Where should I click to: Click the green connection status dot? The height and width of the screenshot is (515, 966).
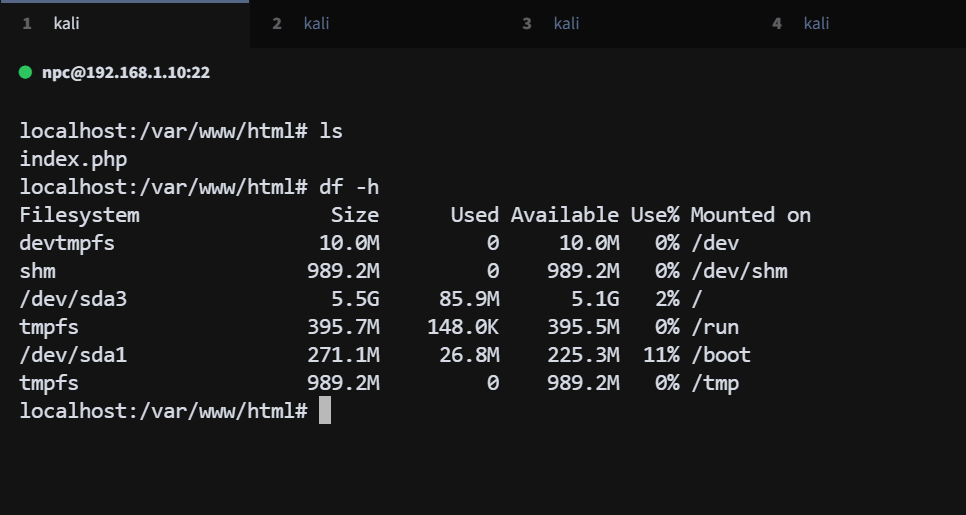(26, 73)
